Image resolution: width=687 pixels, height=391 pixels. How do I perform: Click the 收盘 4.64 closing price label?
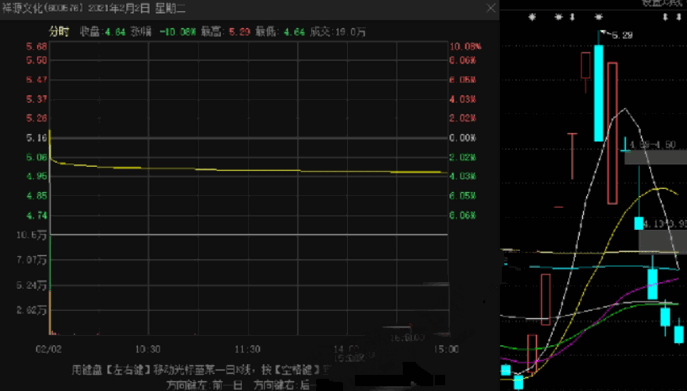tap(103, 32)
